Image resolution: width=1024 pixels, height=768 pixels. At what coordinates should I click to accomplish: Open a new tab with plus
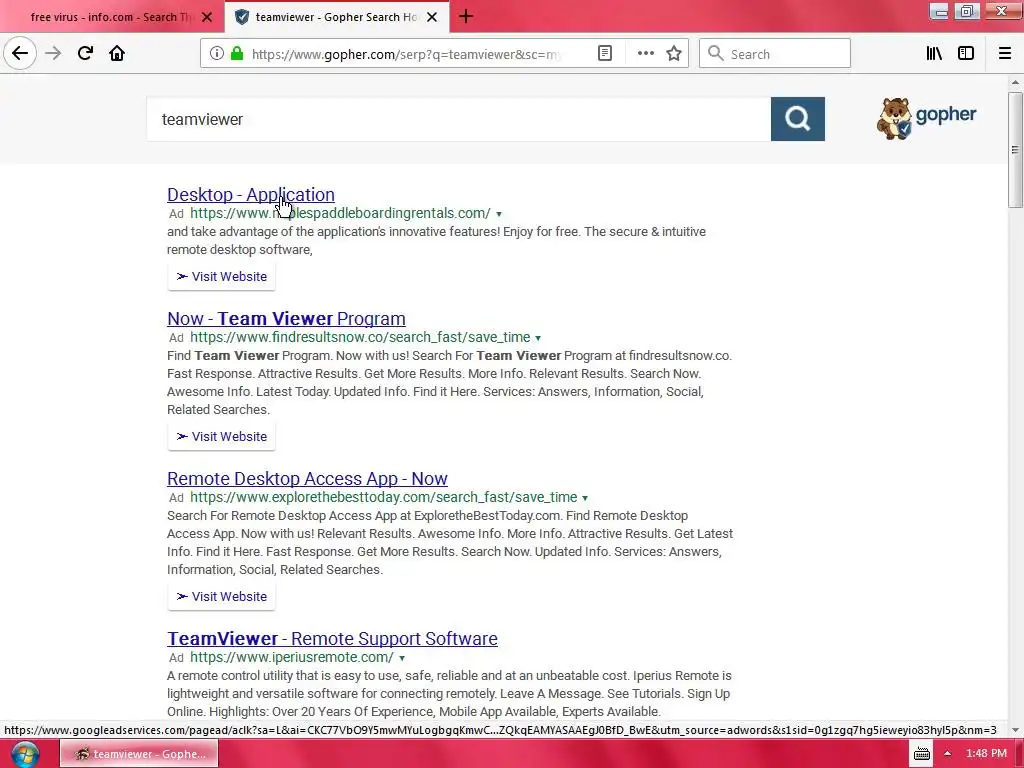[x=466, y=16]
